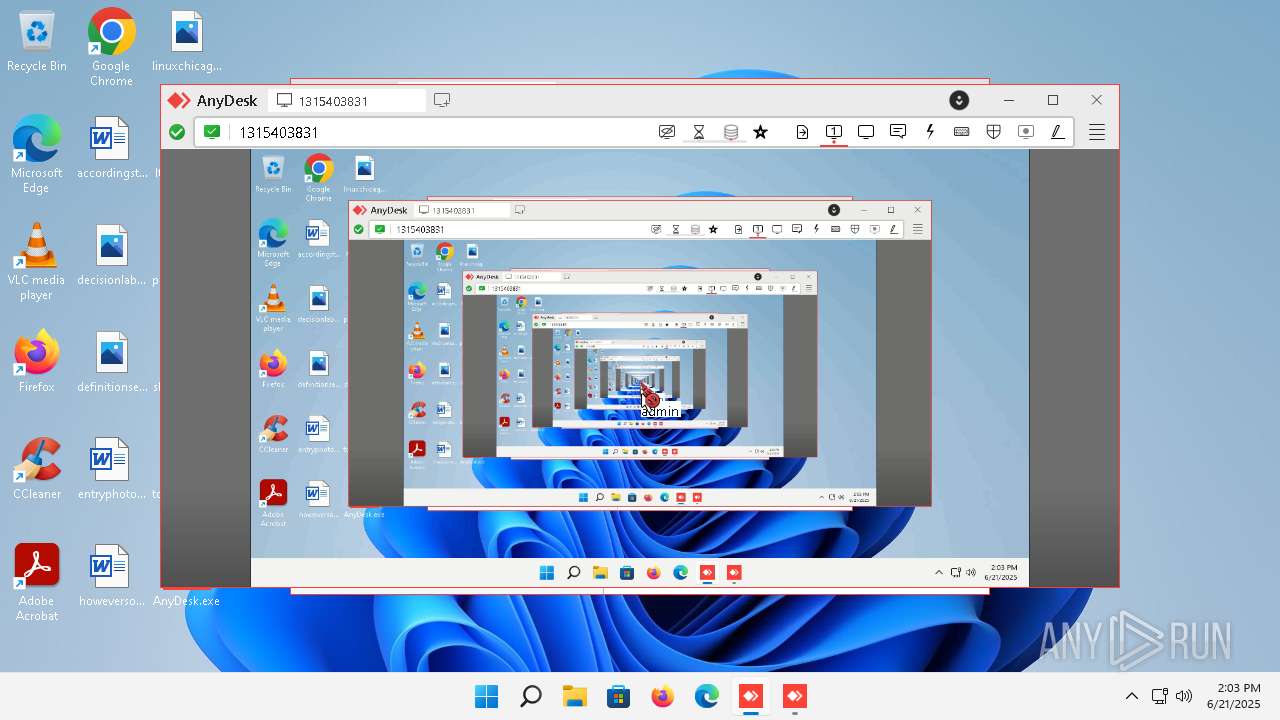Toggle privacy mode icon in AnyDesk toolbar
The width and height of the screenshot is (1280, 720).
click(667, 132)
